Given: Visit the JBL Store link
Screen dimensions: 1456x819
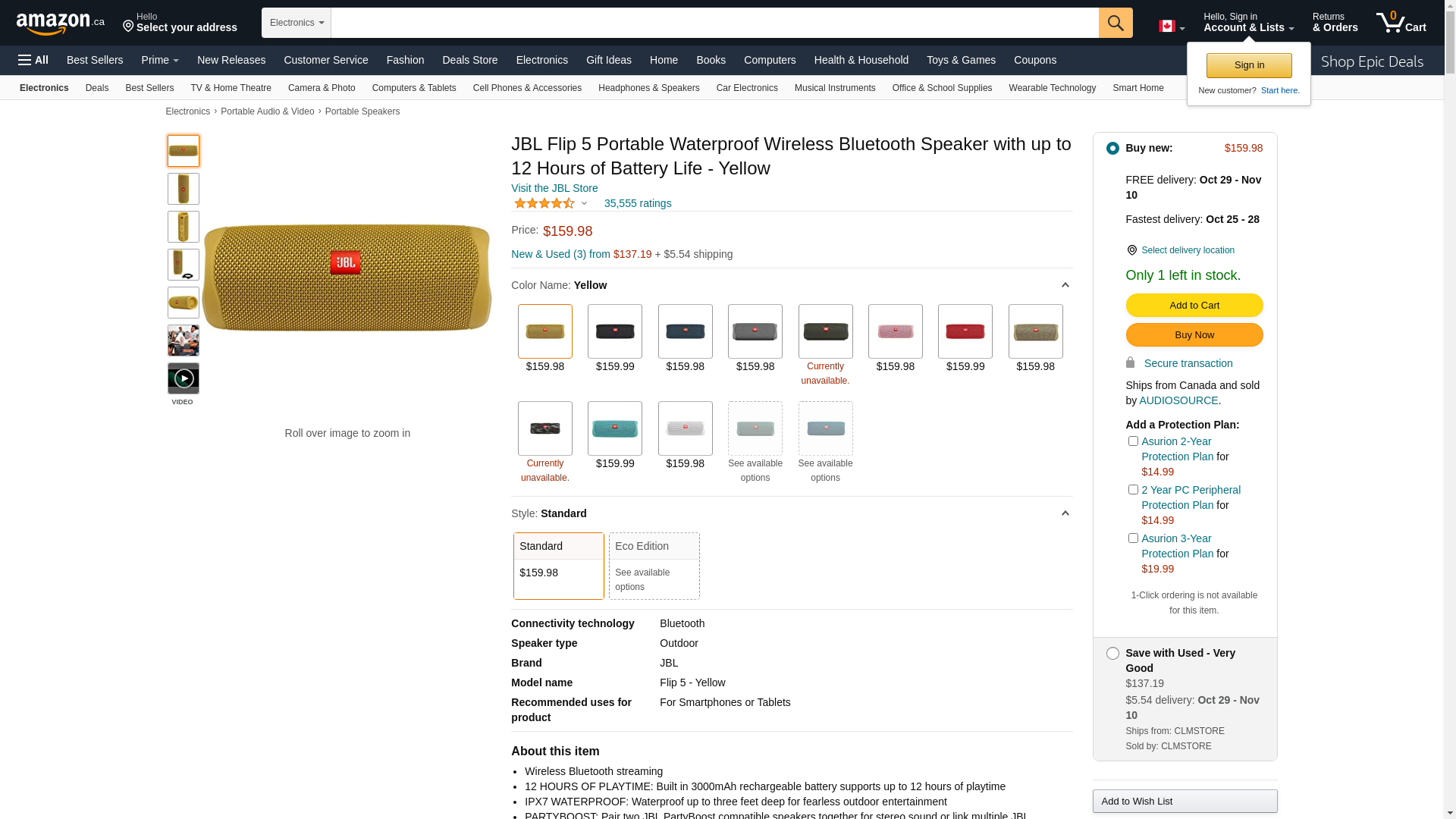Looking at the screenshot, I should 554,188.
